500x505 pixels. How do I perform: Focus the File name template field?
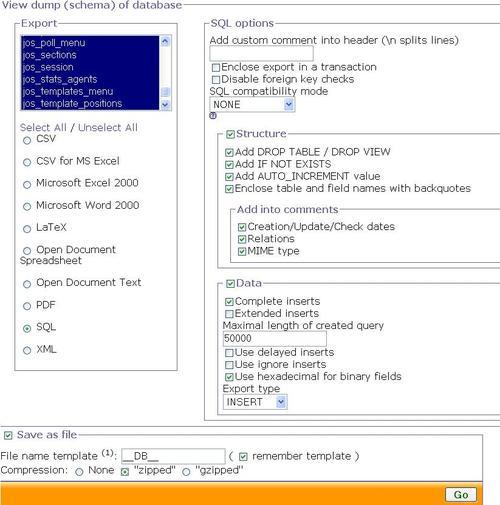173,456
